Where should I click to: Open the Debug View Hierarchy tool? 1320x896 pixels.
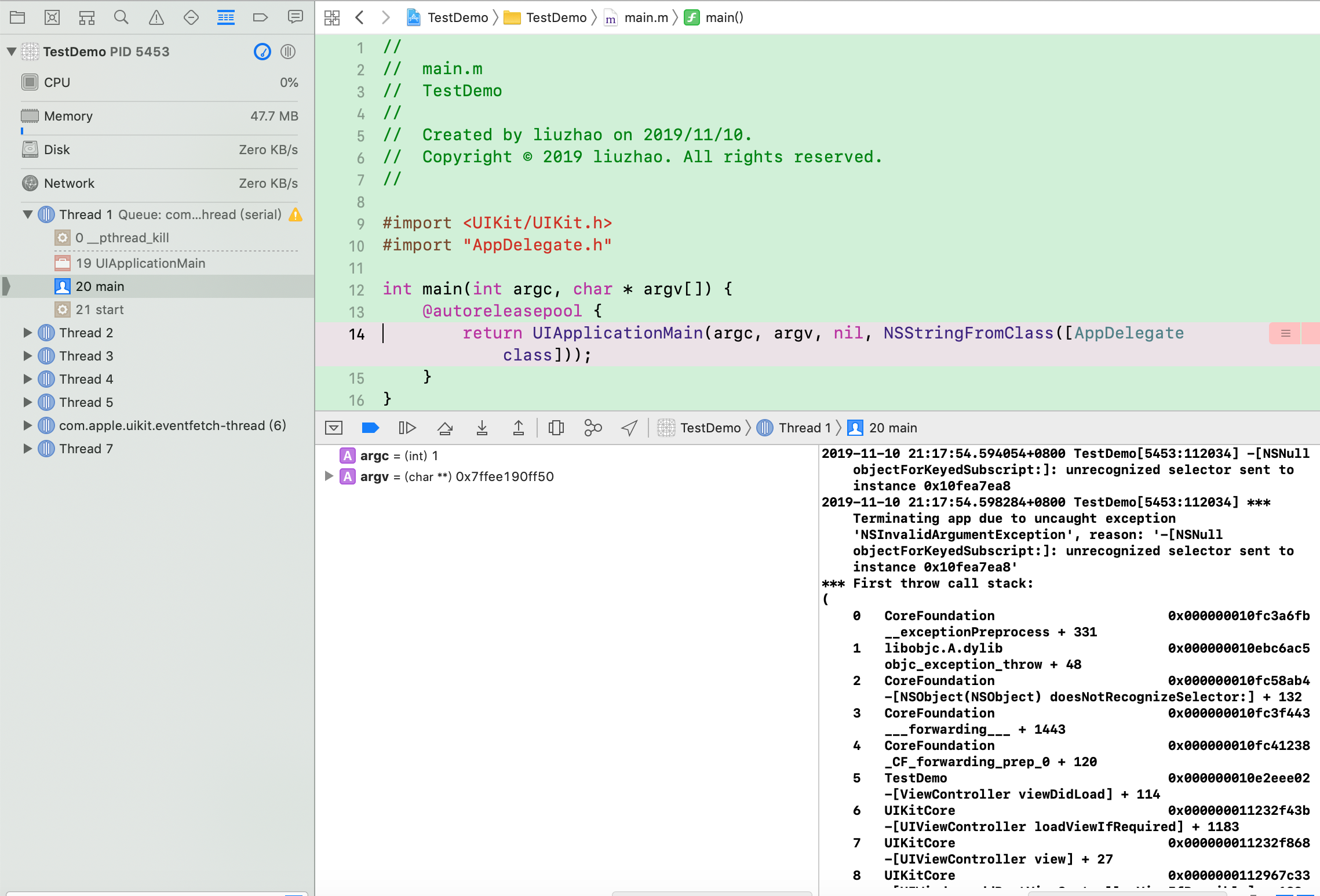click(556, 428)
